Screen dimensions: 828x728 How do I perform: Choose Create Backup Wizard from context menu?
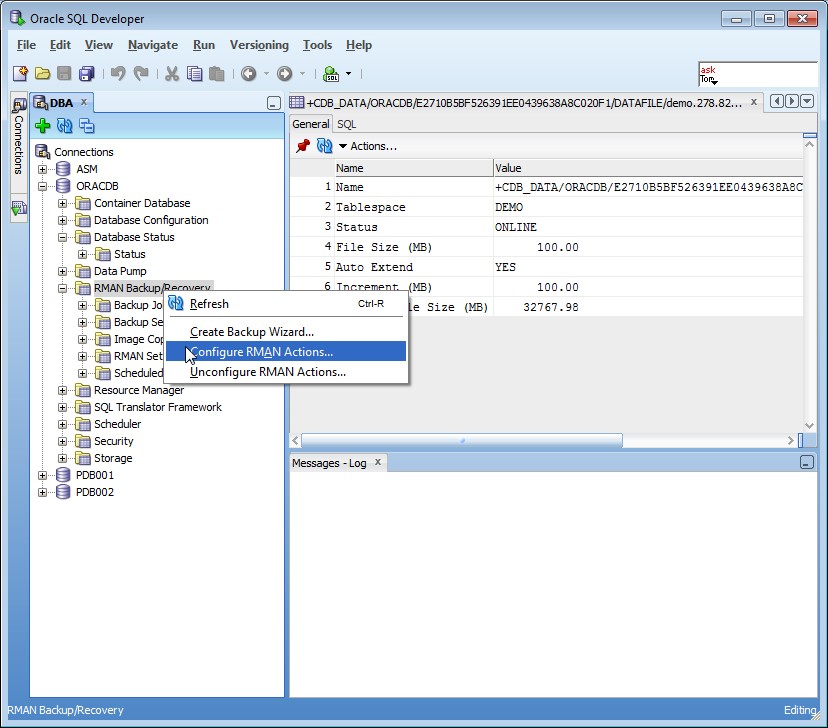[x=252, y=331]
